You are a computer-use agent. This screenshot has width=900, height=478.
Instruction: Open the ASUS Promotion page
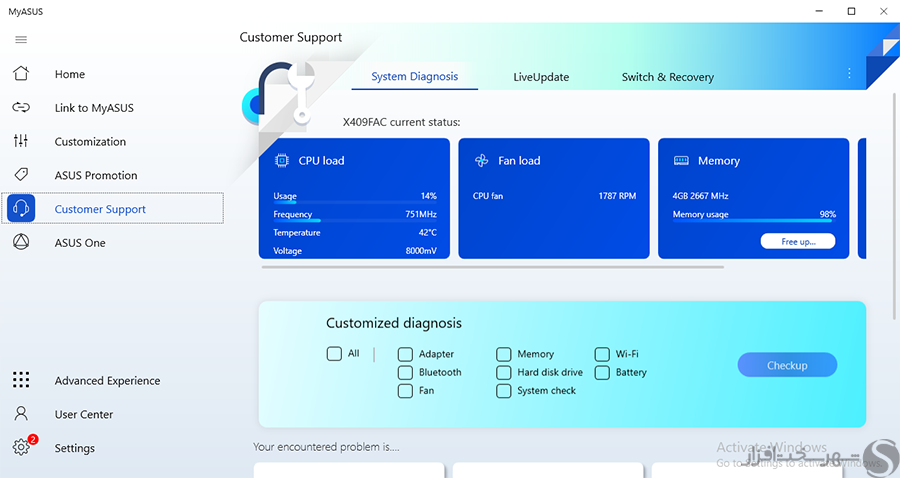(96, 176)
